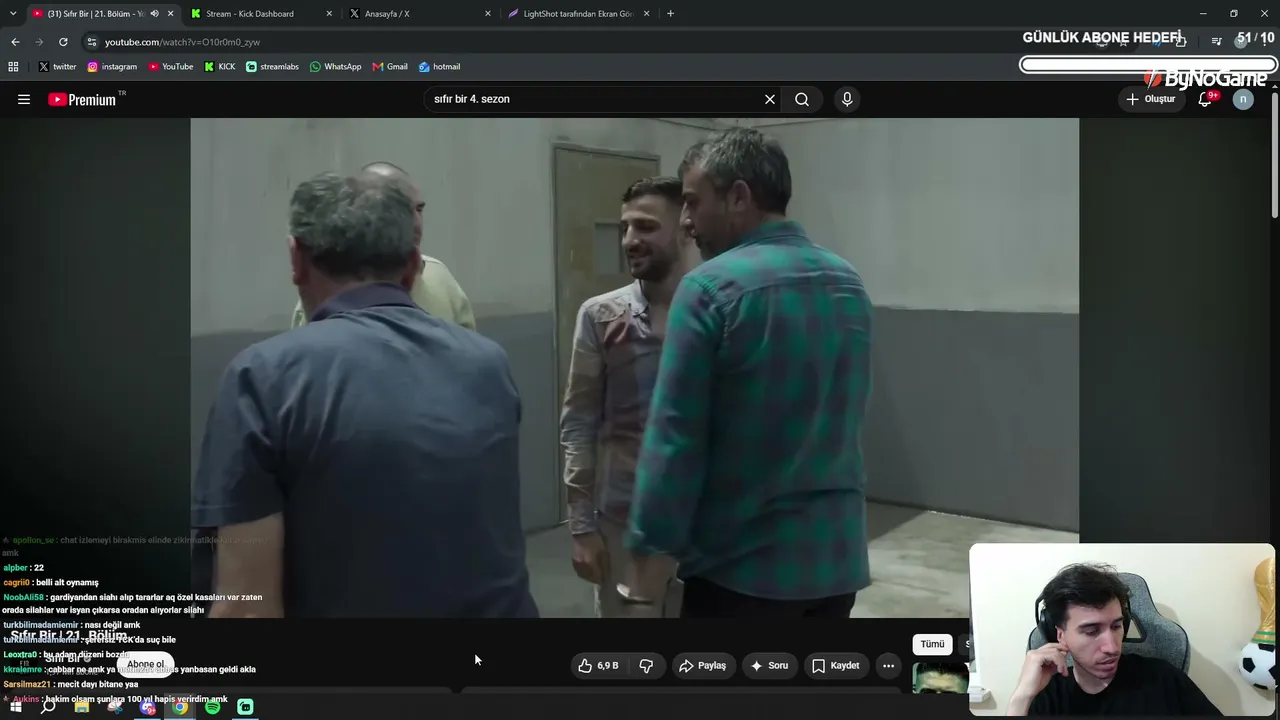Open the Gmail bookmark
Screen dimensions: 1280x720
point(390,67)
